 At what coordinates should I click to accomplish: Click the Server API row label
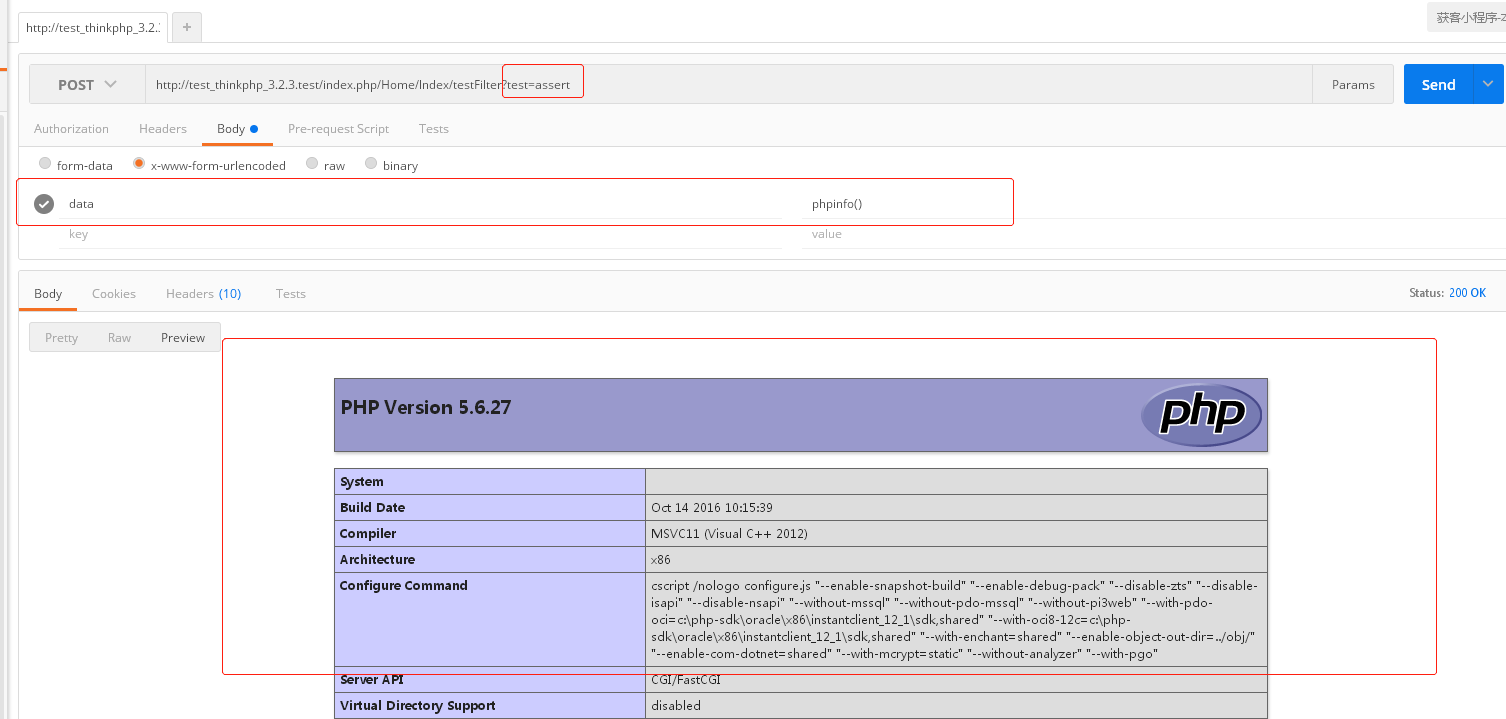tap(372, 680)
